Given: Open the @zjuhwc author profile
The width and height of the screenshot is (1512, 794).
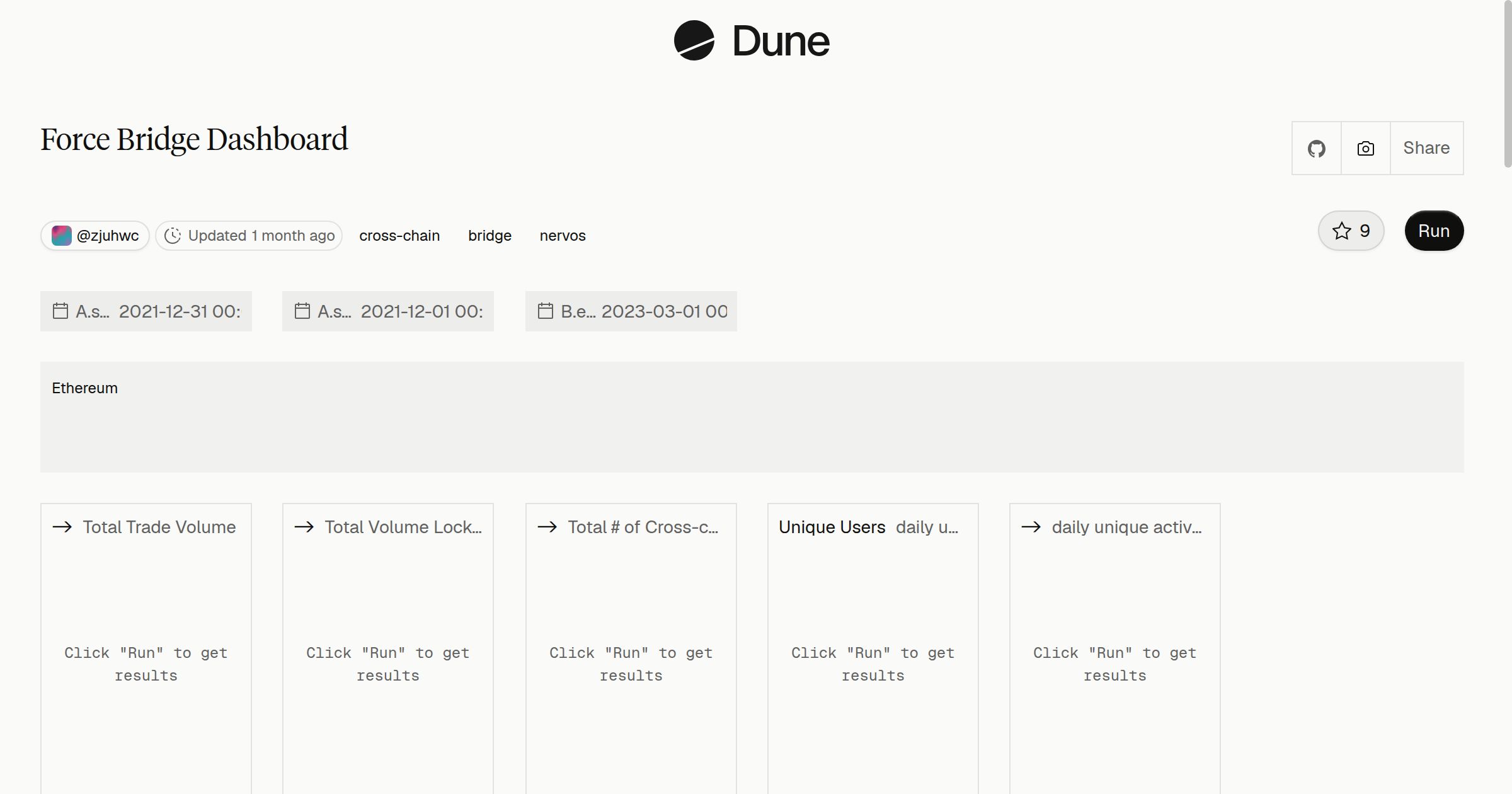Looking at the screenshot, I should [95, 236].
